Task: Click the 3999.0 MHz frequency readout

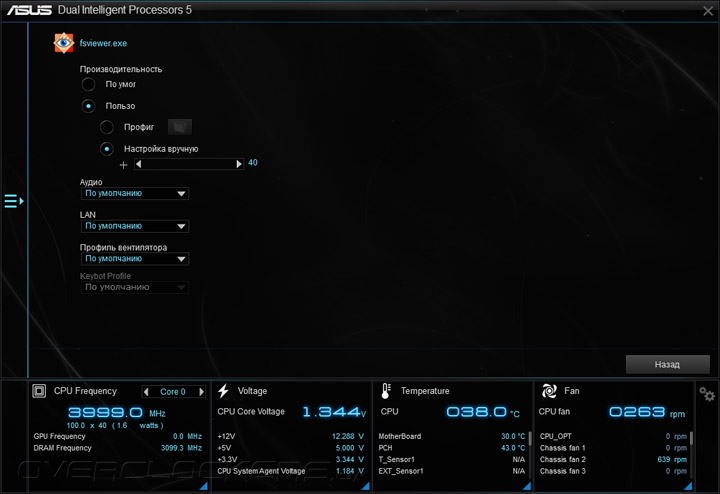Action: tap(117, 412)
